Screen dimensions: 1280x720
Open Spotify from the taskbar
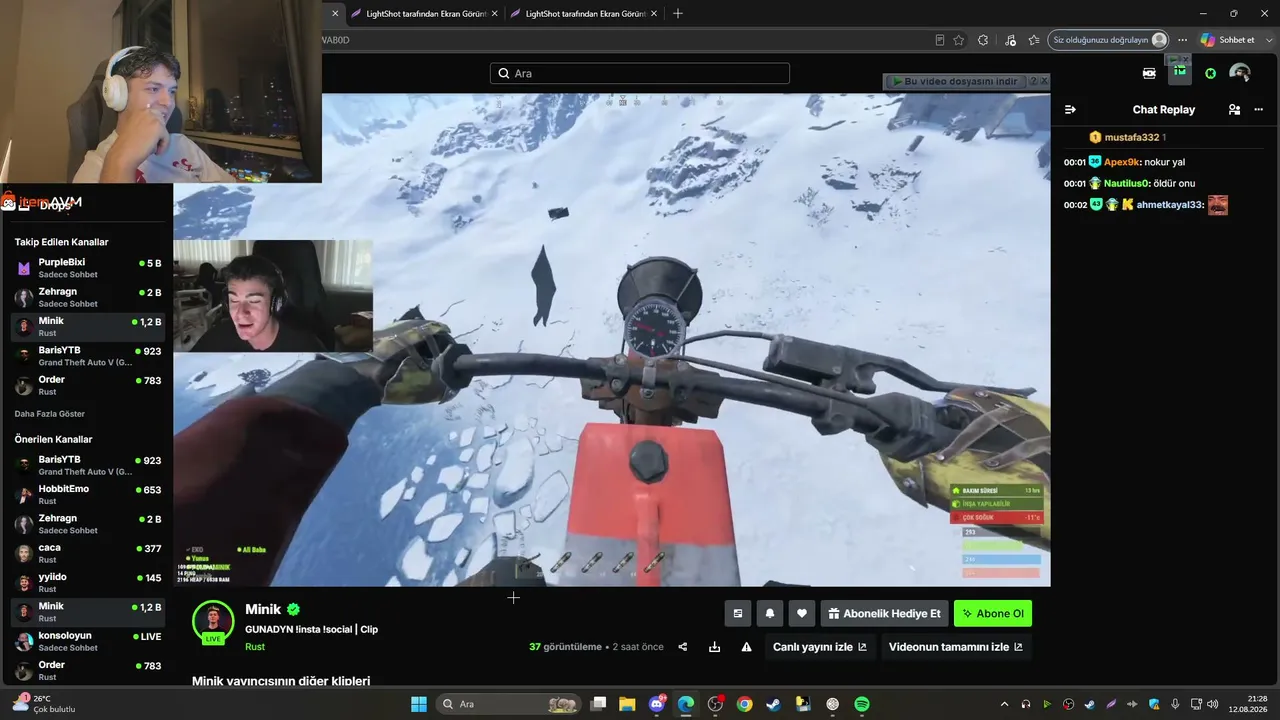tap(862, 704)
